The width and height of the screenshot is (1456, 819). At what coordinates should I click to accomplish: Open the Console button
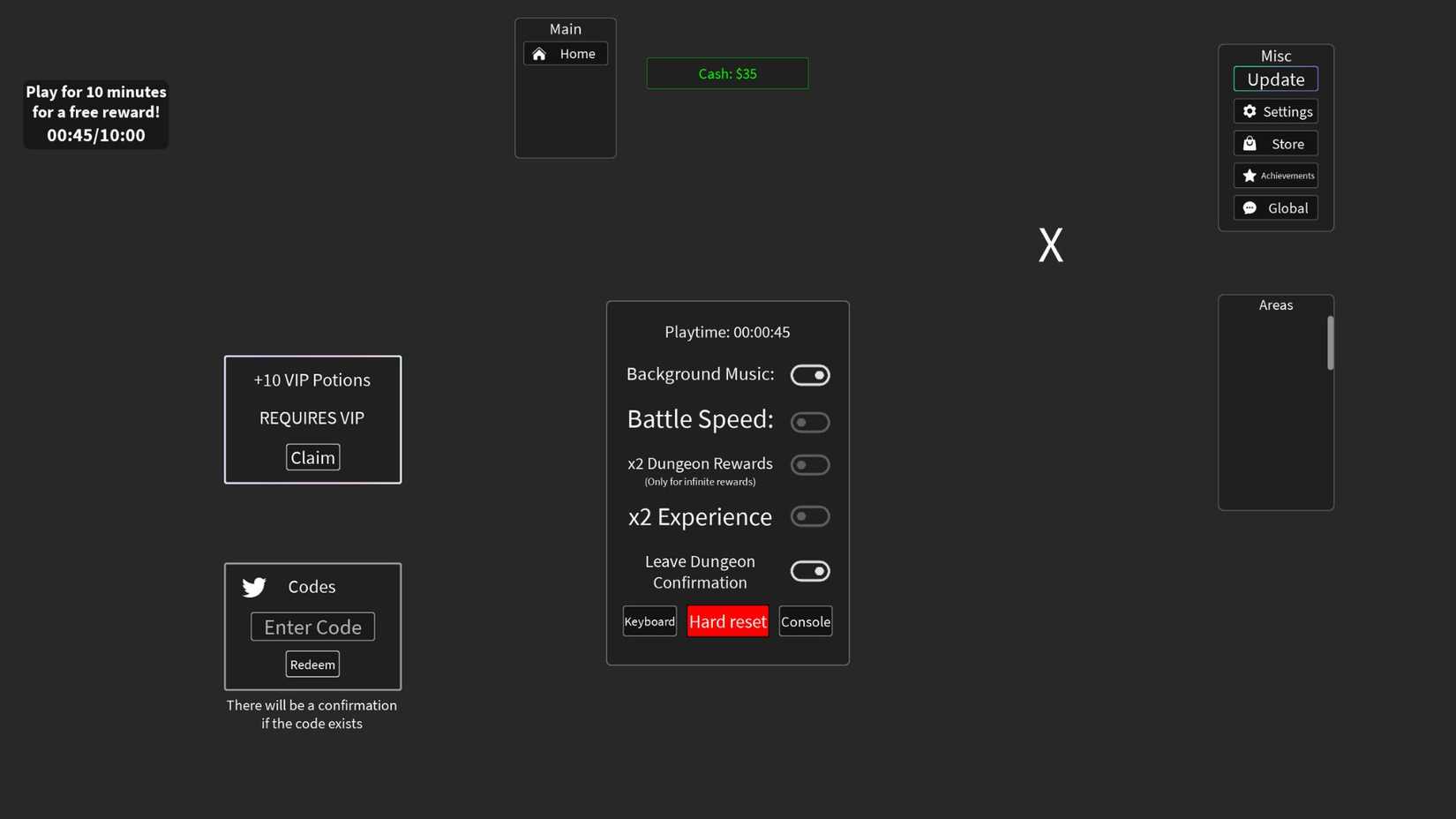tap(804, 620)
